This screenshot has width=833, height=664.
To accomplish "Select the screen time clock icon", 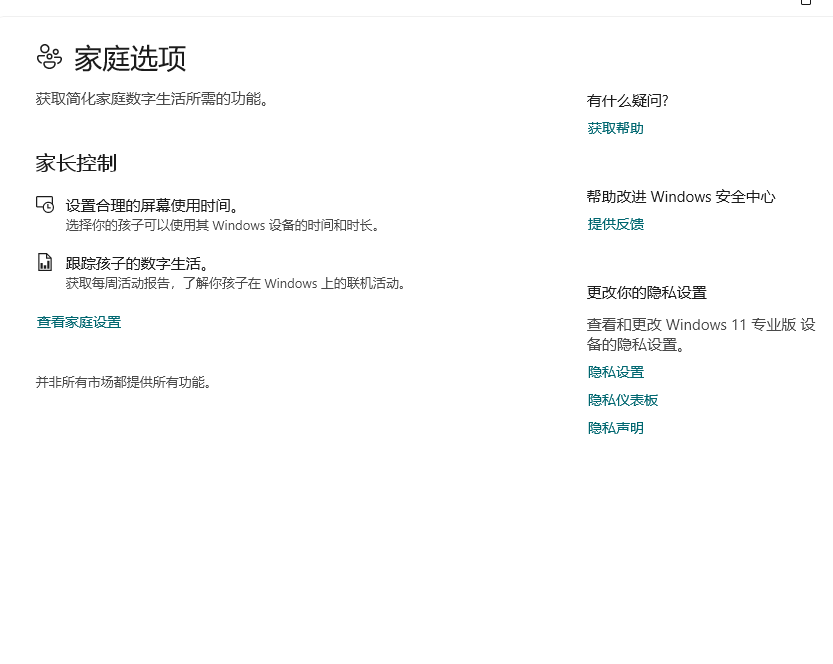I will (x=45, y=204).
